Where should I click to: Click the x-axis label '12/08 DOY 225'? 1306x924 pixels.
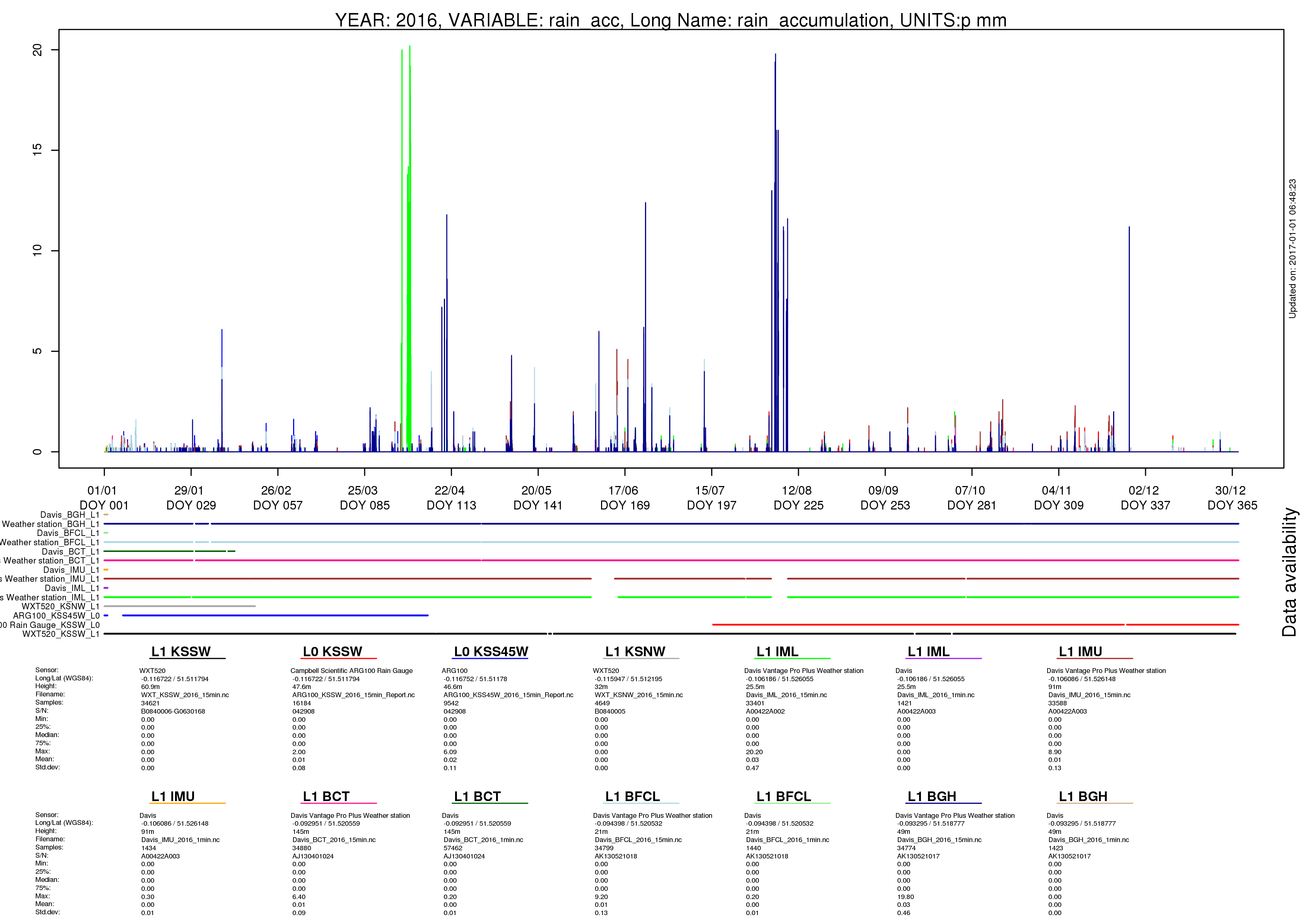tap(798, 498)
